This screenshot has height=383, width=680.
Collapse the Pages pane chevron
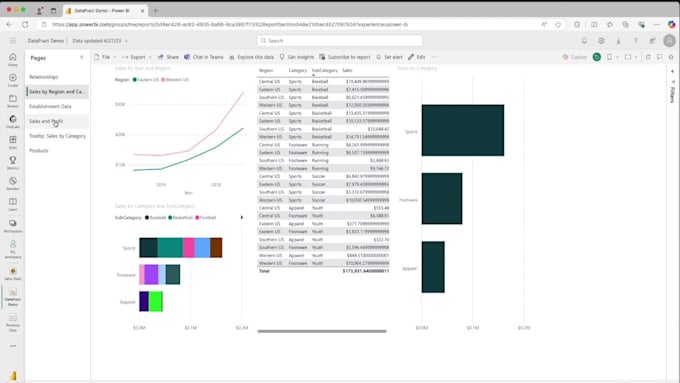pyautogui.click(x=82, y=57)
